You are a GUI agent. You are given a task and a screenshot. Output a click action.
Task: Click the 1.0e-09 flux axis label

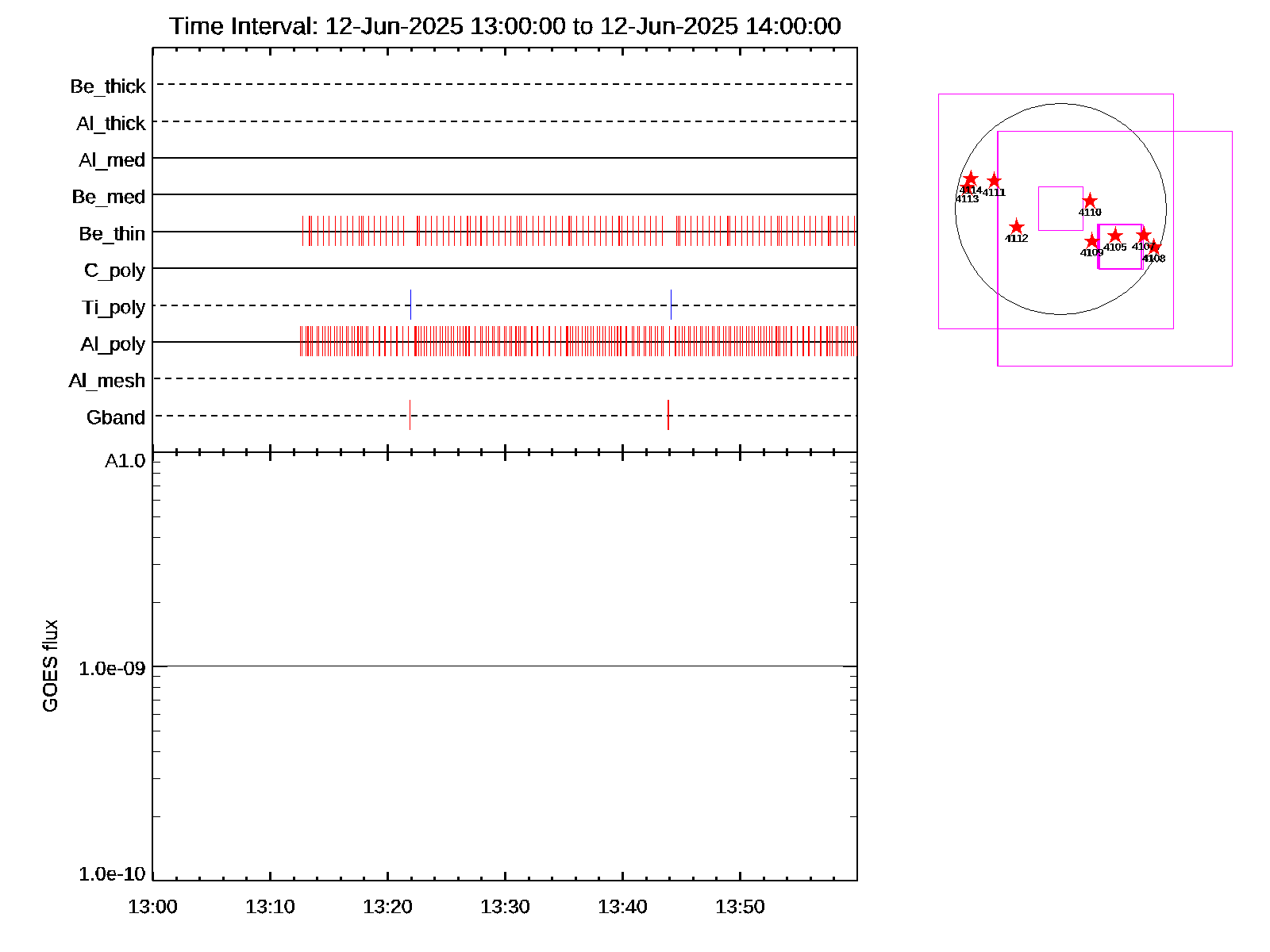pyautogui.click(x=112, y=669)
